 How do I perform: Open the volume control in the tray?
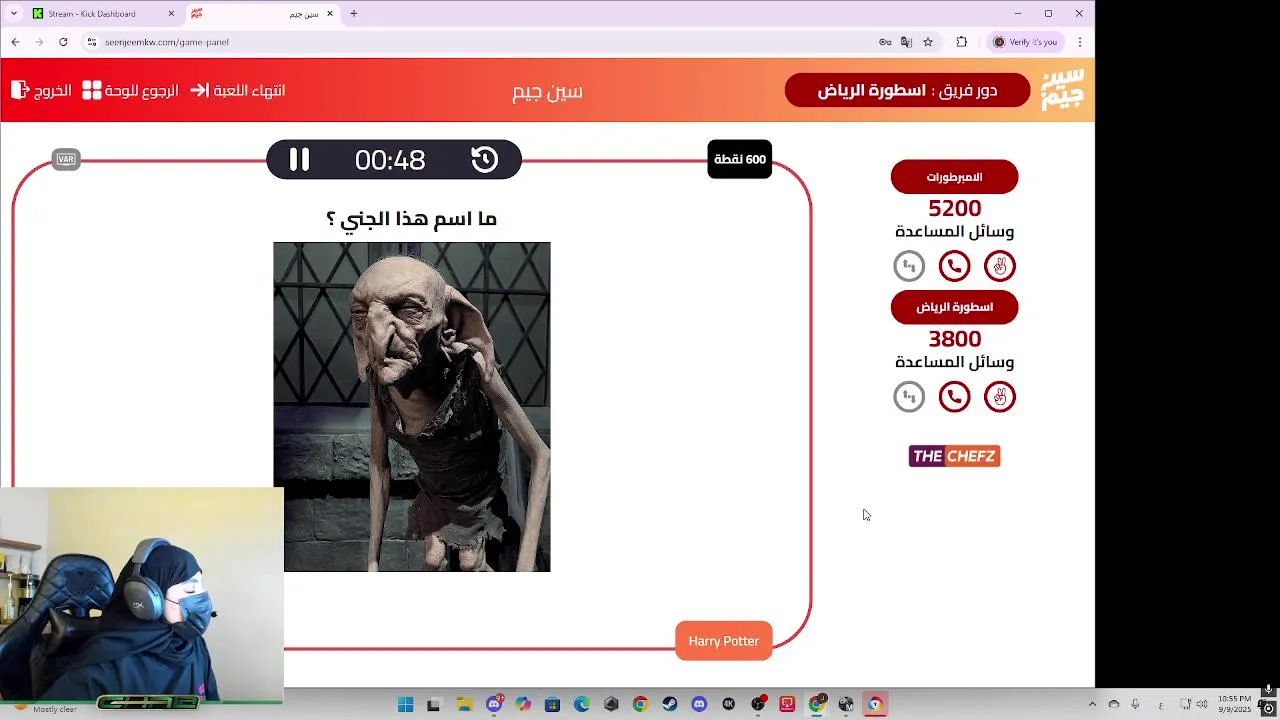1202,705
